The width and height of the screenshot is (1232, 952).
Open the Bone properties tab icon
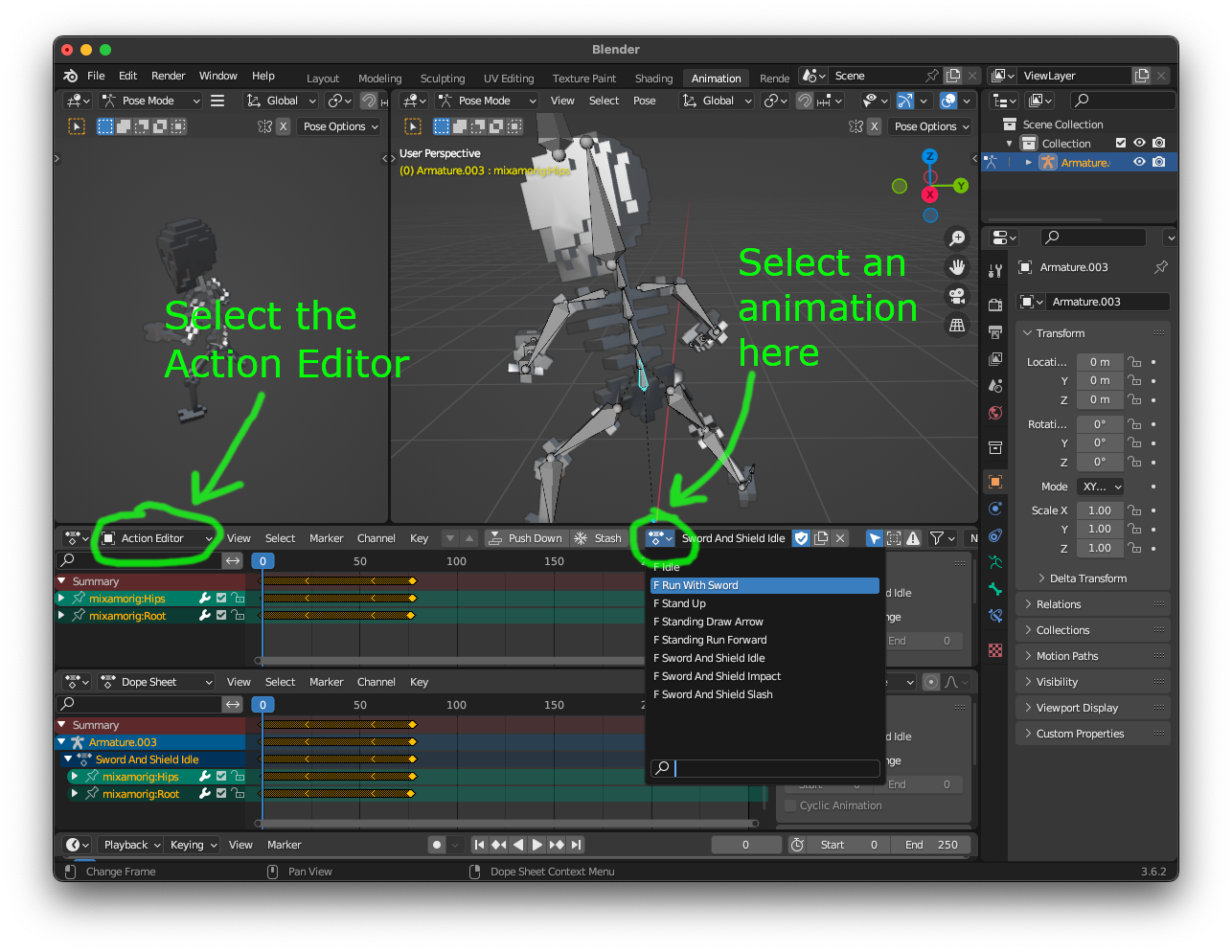click(995, 589)
